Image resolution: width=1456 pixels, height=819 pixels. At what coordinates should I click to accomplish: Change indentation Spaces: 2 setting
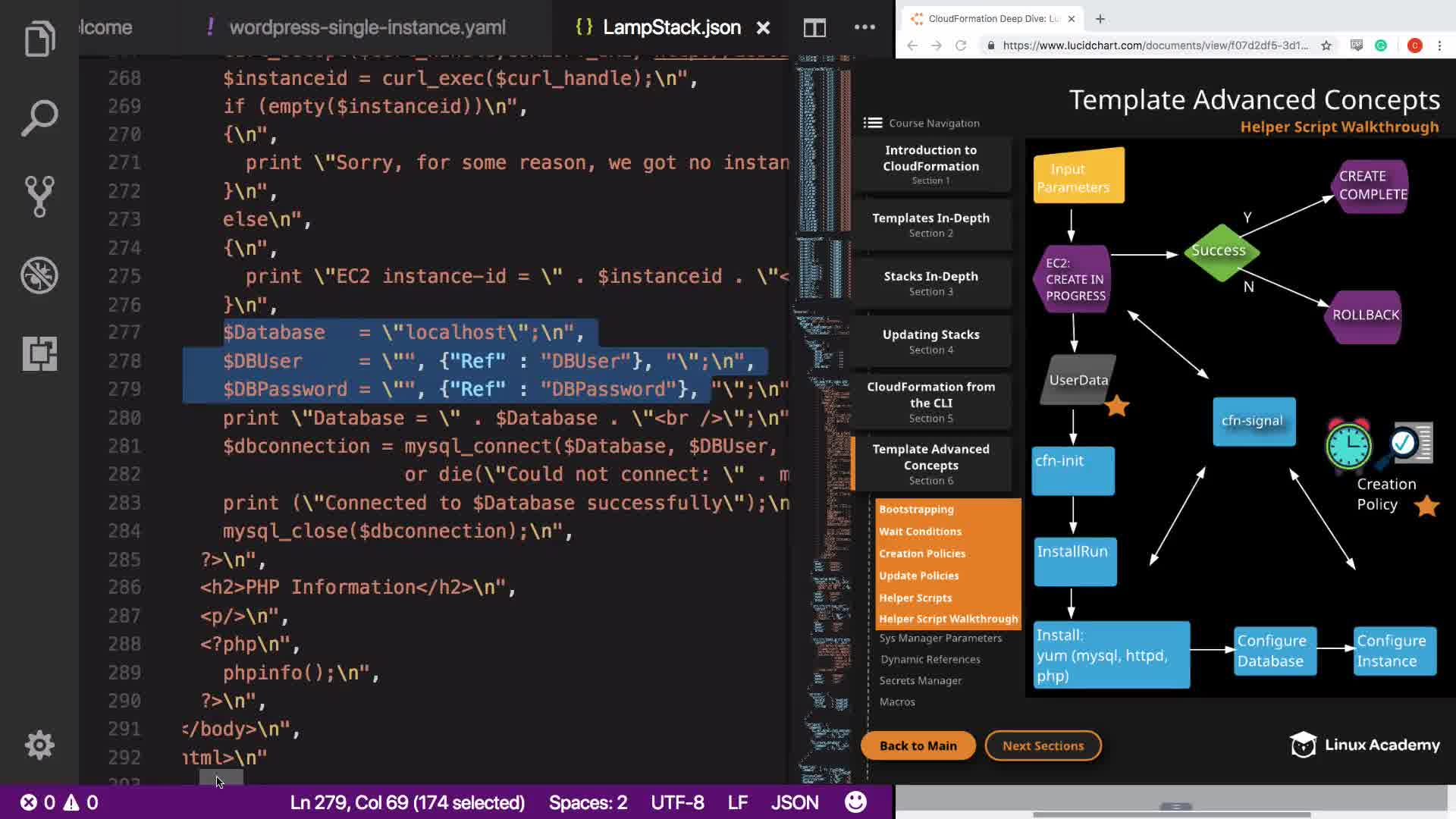pos(588,802)
